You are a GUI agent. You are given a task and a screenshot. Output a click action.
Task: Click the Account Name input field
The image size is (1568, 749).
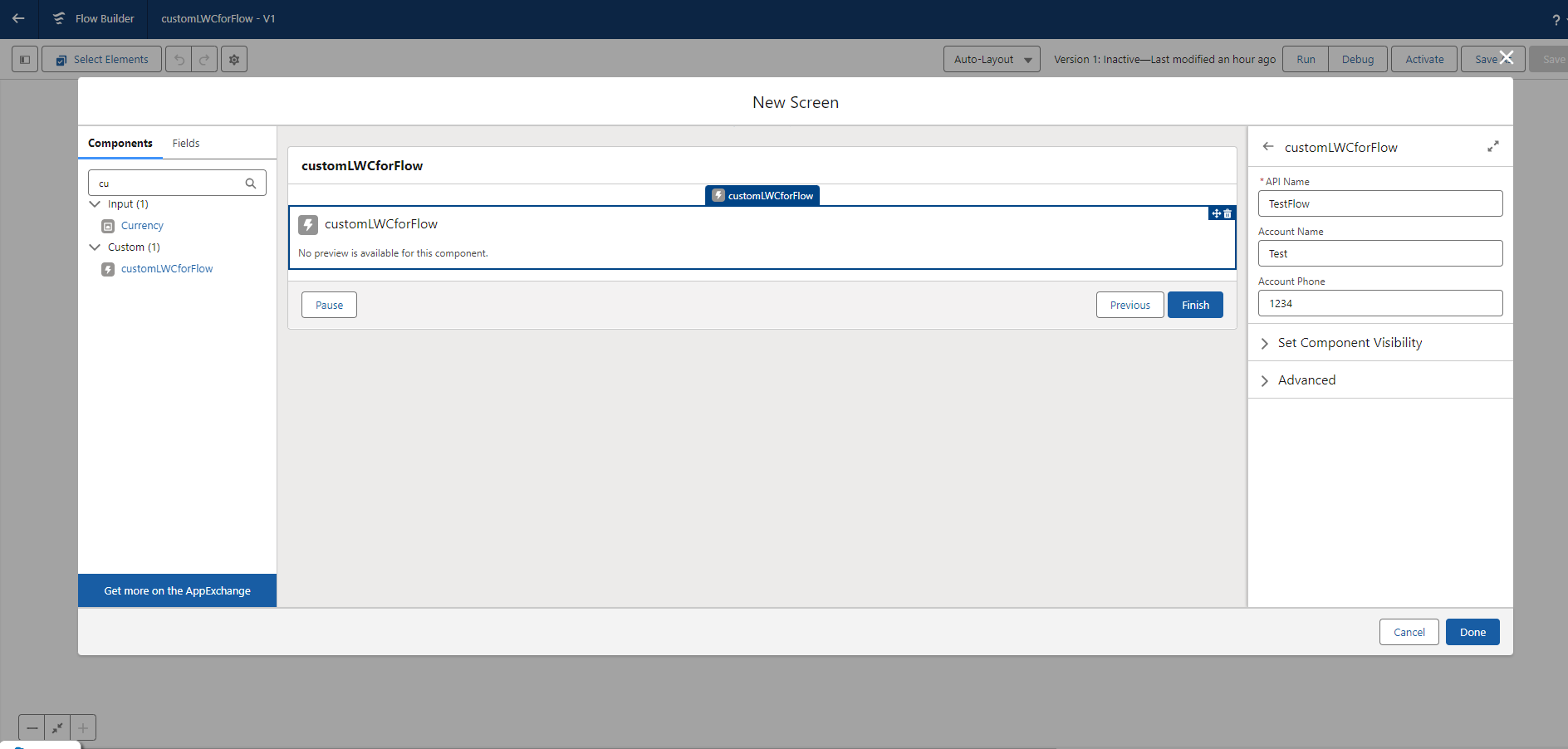[1380, 253]
